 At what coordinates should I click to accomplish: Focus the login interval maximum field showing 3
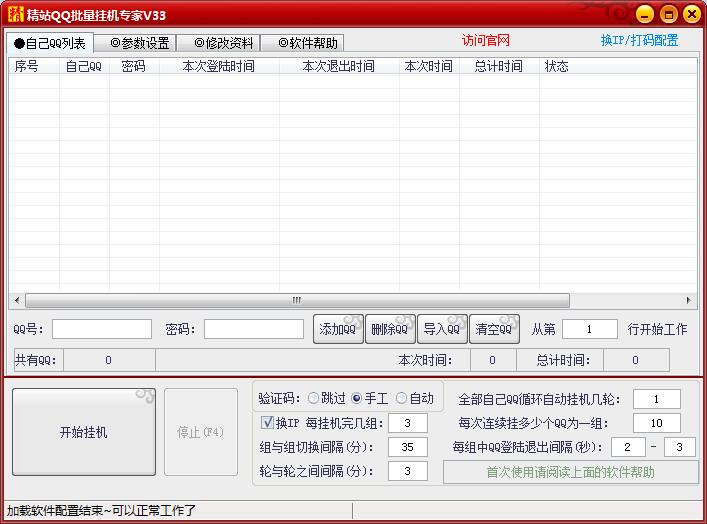tap(679, 447)
